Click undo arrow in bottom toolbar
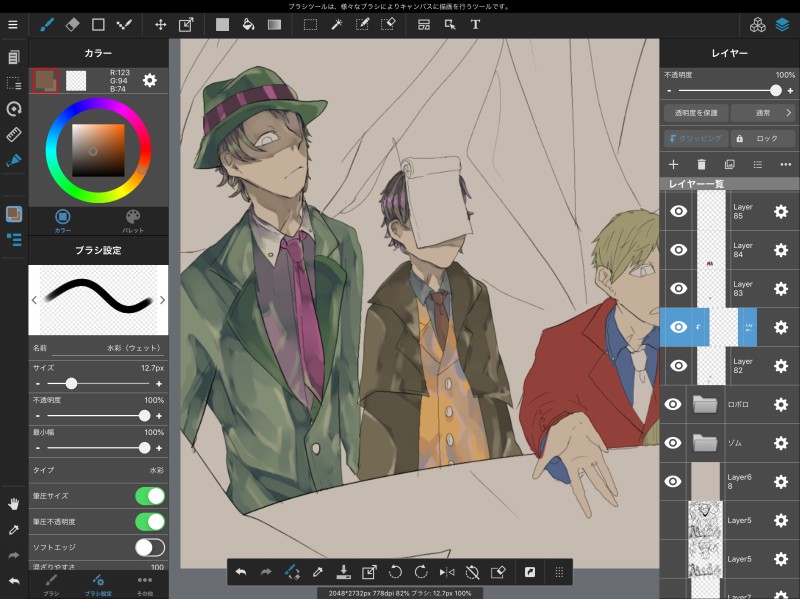This screenshot has height=599, width=800. click(x=241, y=572)
